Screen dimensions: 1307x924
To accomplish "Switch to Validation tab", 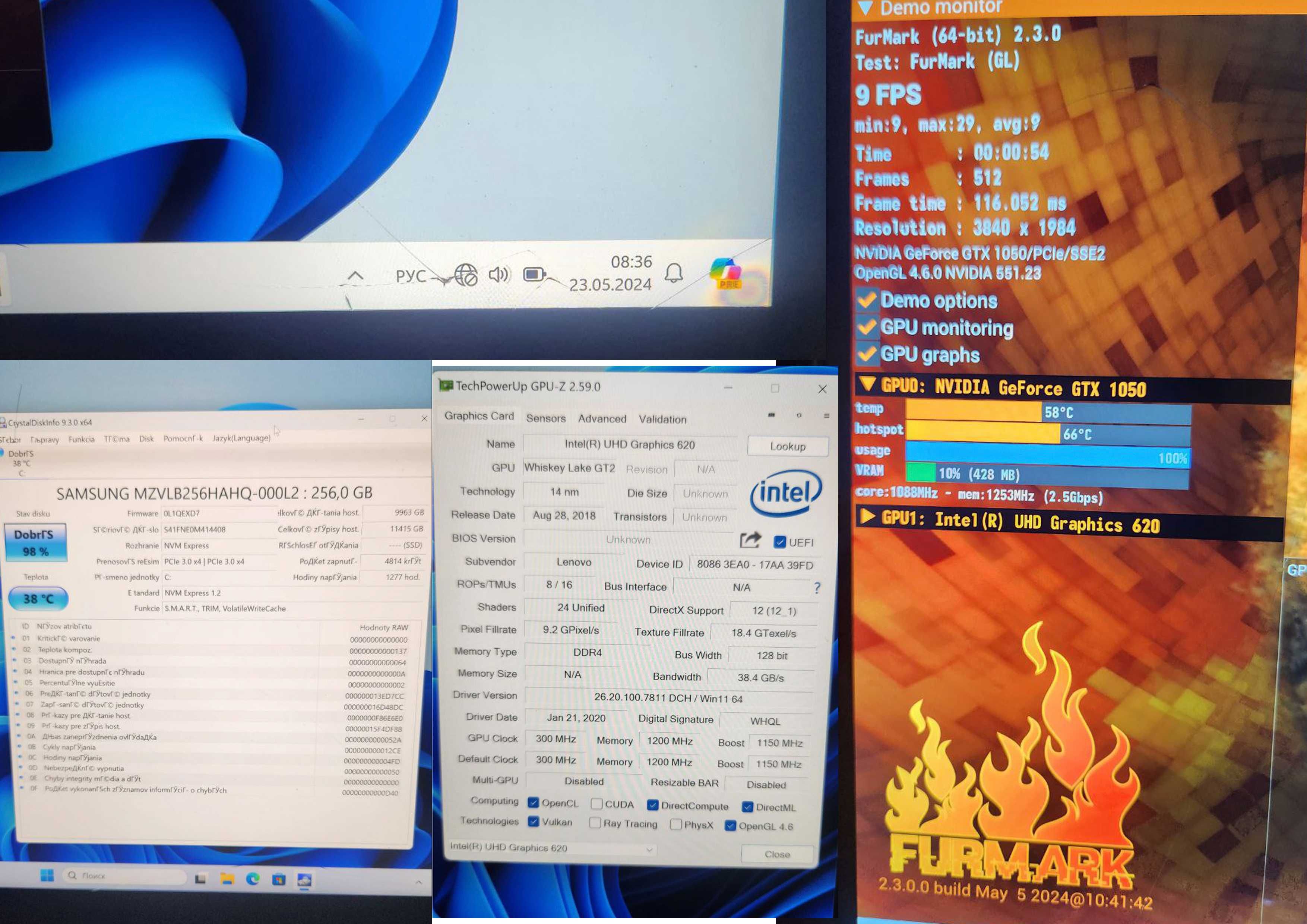I will point(662,419).
